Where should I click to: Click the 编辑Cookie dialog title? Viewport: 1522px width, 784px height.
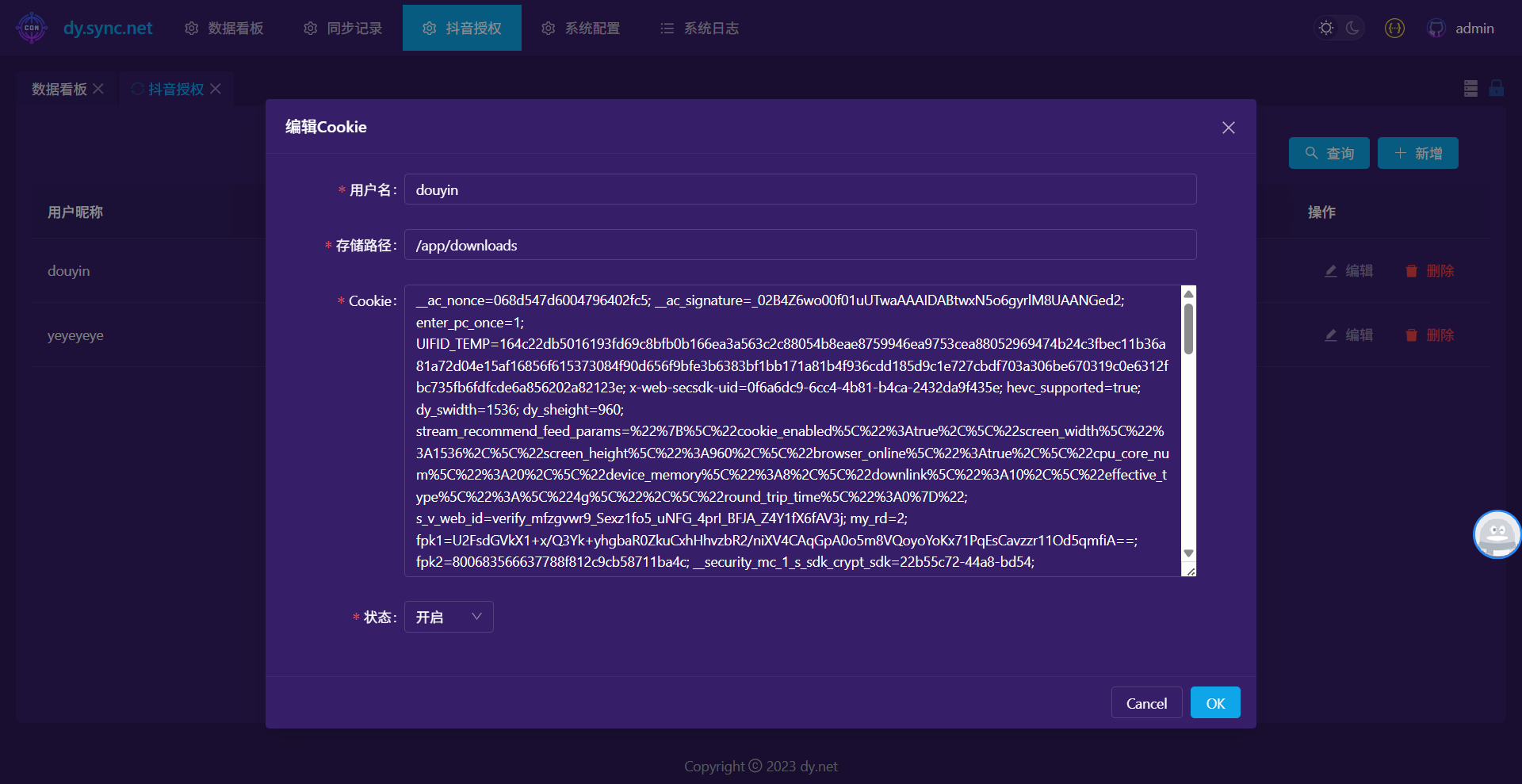tap(326, 127)
